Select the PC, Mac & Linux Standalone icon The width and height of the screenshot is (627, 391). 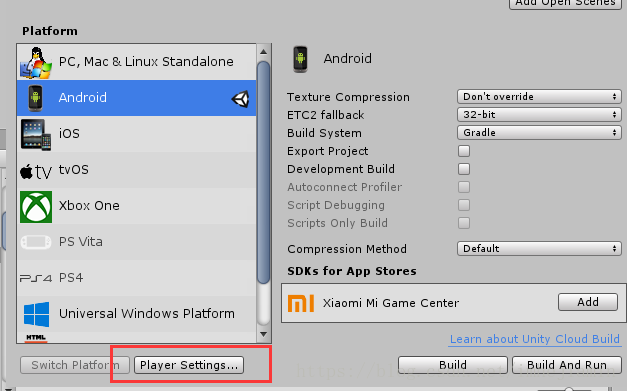tap(36, 62)
